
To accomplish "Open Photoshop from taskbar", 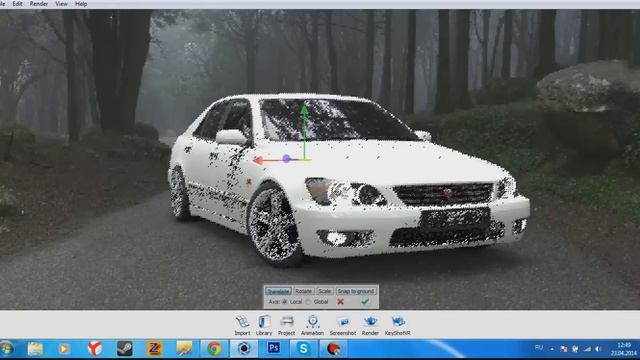I will click(x=273, y=348).
